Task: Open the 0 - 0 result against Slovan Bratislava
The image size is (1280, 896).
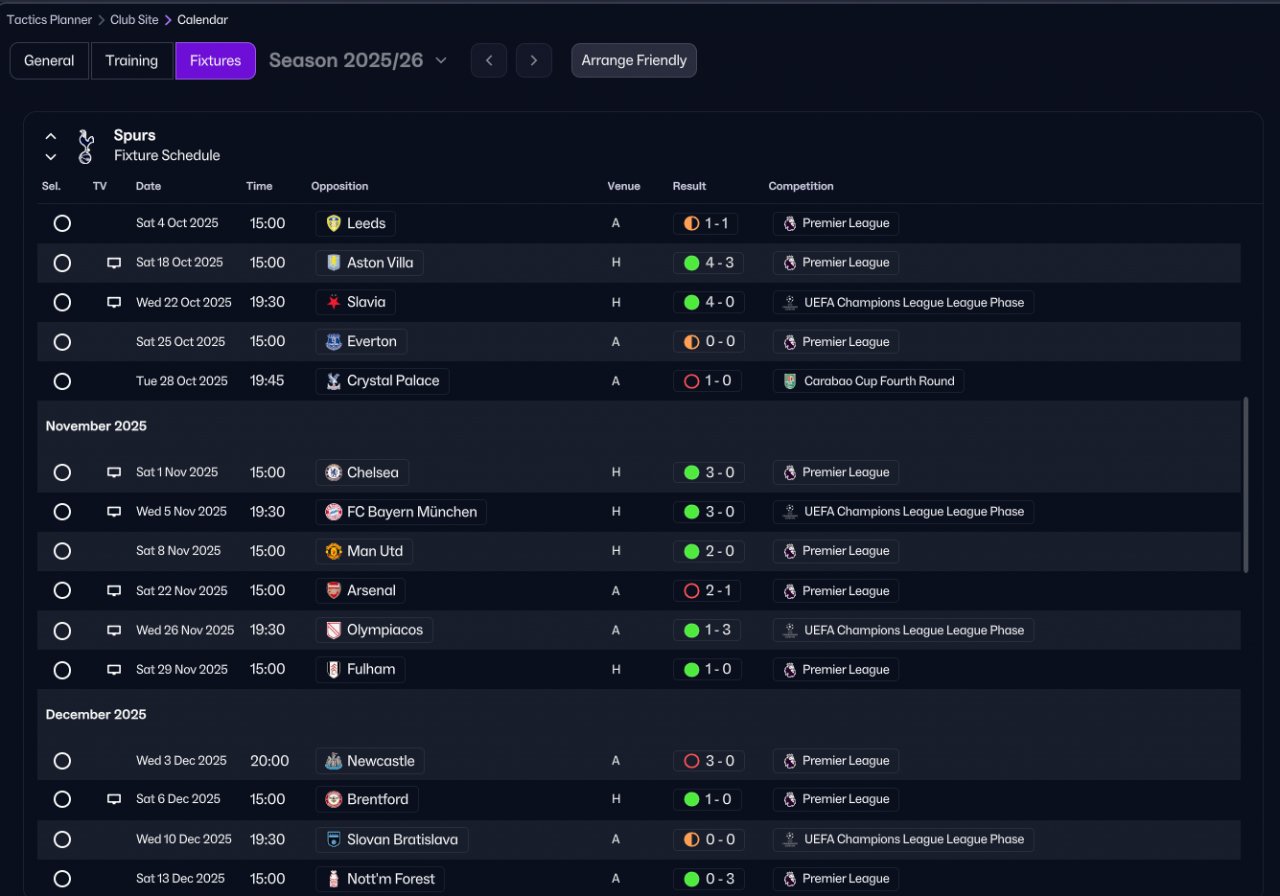Action: tap(707, 840)
